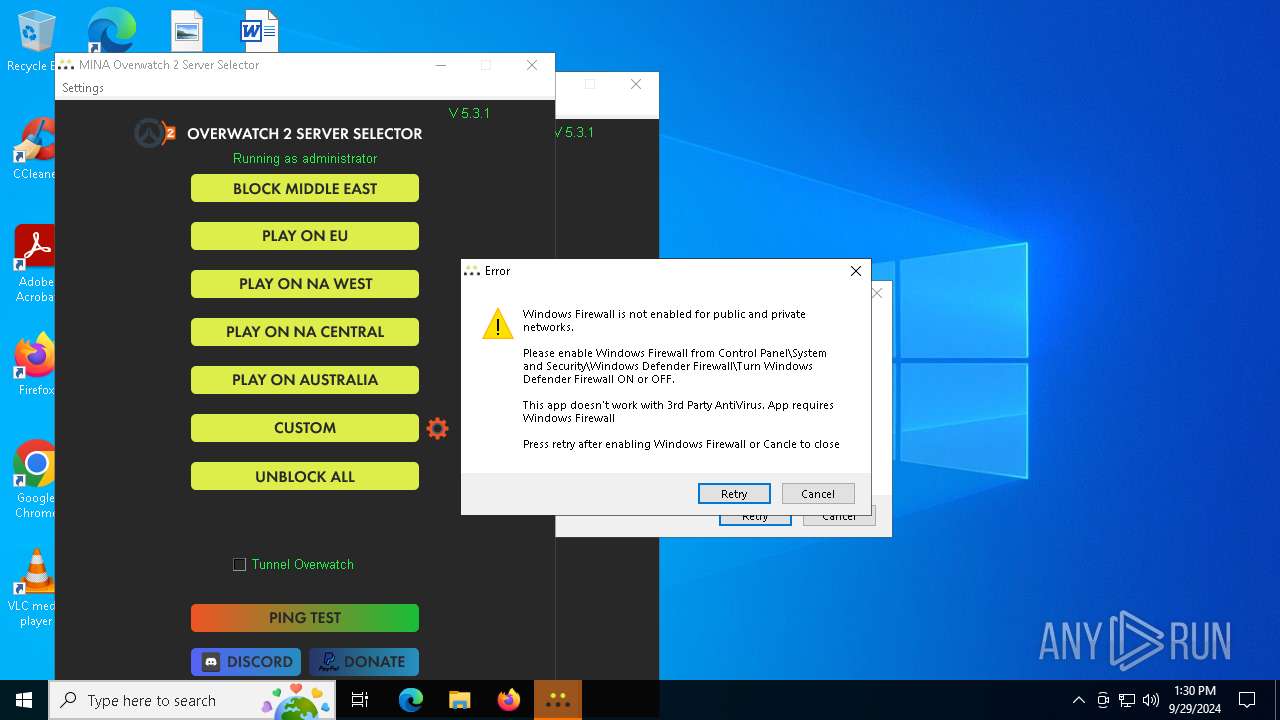Click the Tunnel Overwatch label text
The height and width of the screenshot is (720, 1280).
pos(303,565)
